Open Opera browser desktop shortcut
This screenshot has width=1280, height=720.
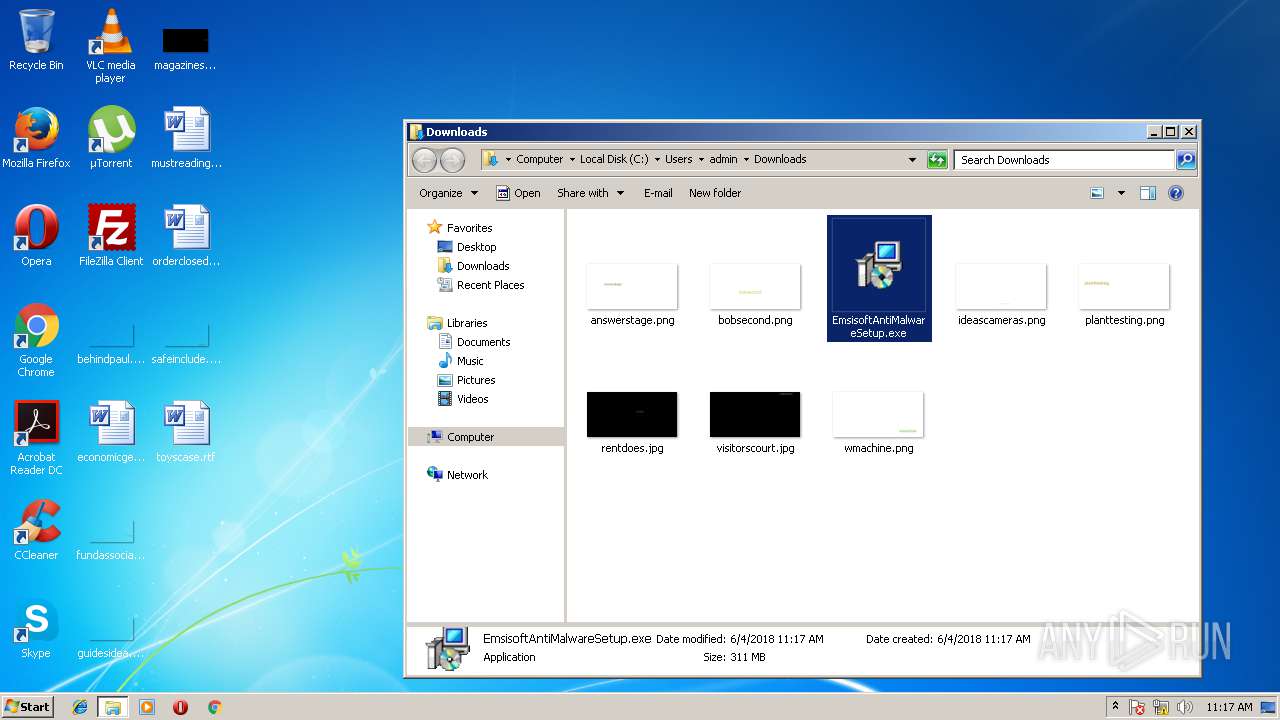click(x=36, y=236)
